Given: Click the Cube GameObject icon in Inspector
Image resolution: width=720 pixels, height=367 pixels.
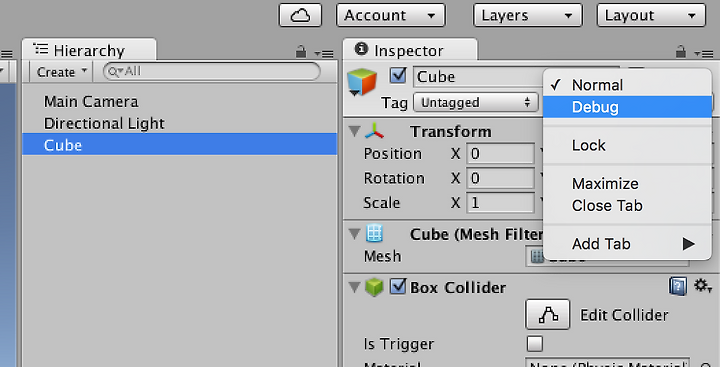Looking at the screenshot, I should tap(362, 82).
